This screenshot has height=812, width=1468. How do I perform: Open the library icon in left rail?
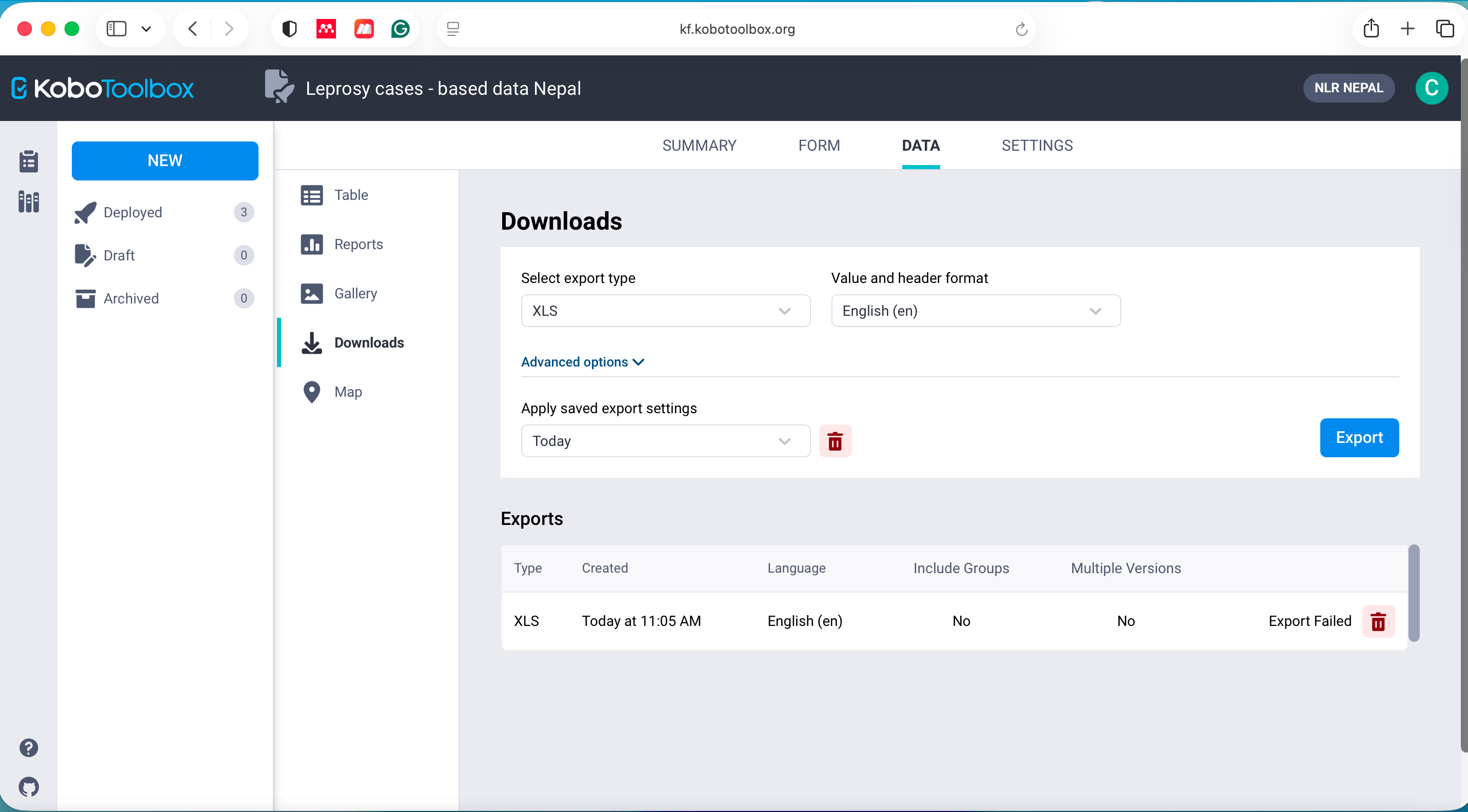29,201
